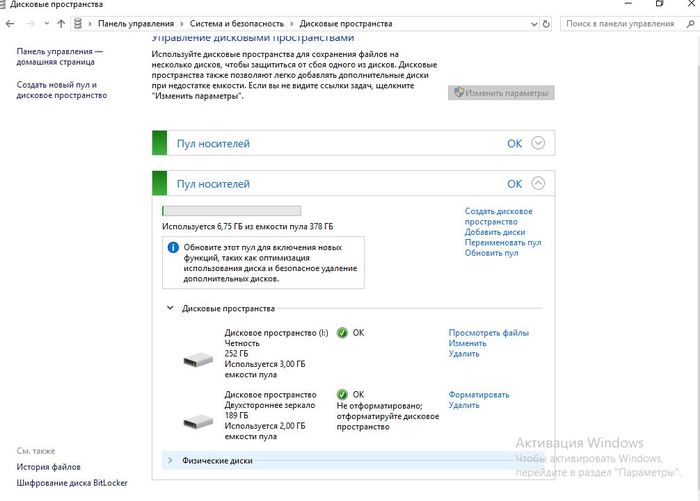Click 'Удалить' link for space (I:)
The image size is (700, 501).
point(464,354)
